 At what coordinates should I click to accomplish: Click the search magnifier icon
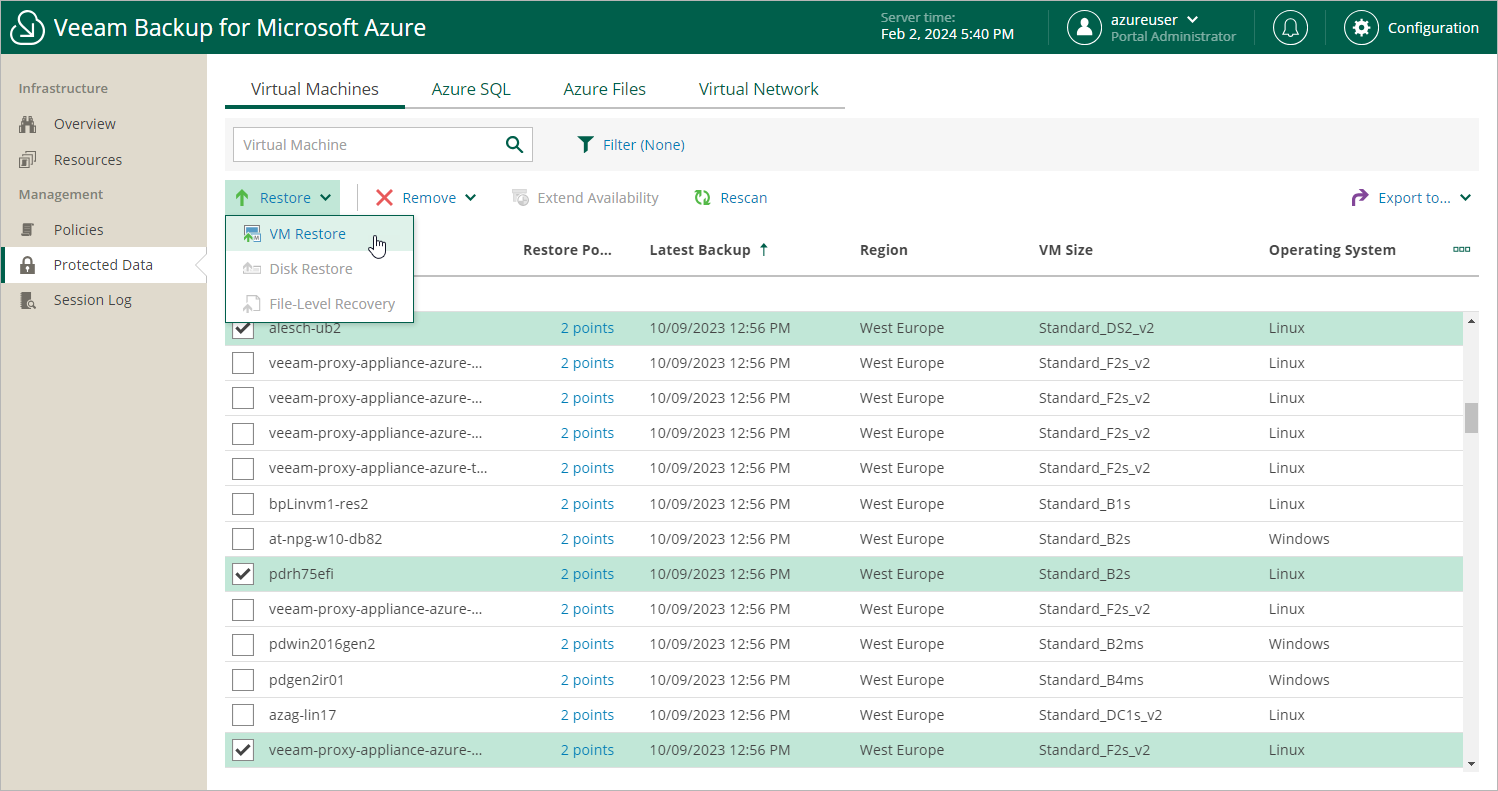click(x=515, y=144)
